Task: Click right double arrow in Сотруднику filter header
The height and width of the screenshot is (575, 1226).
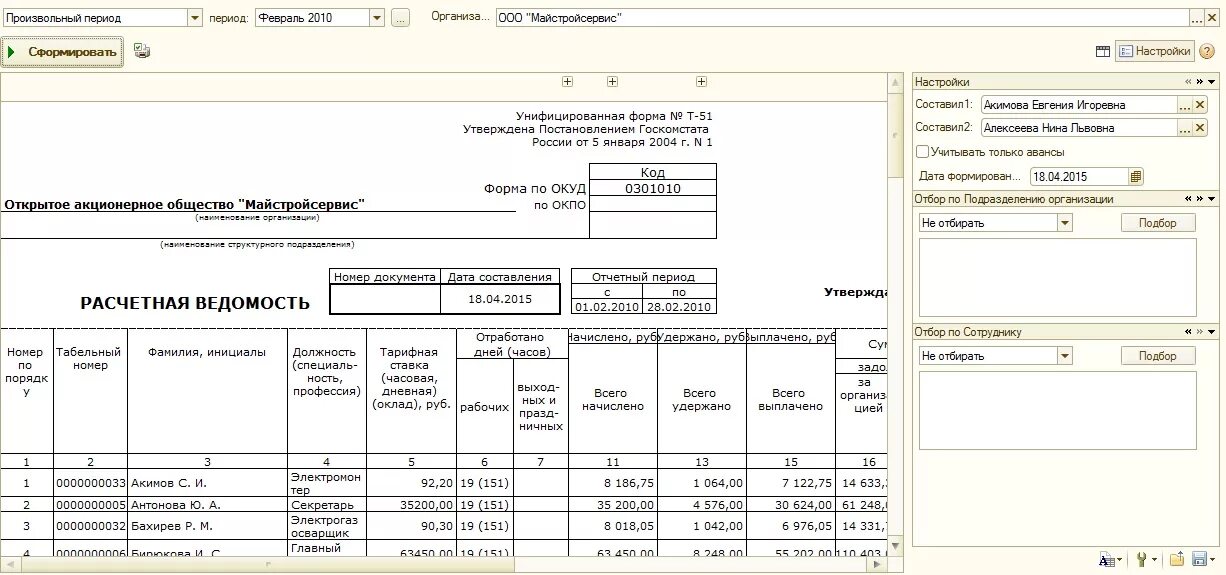Action: tap(1200, 332)
